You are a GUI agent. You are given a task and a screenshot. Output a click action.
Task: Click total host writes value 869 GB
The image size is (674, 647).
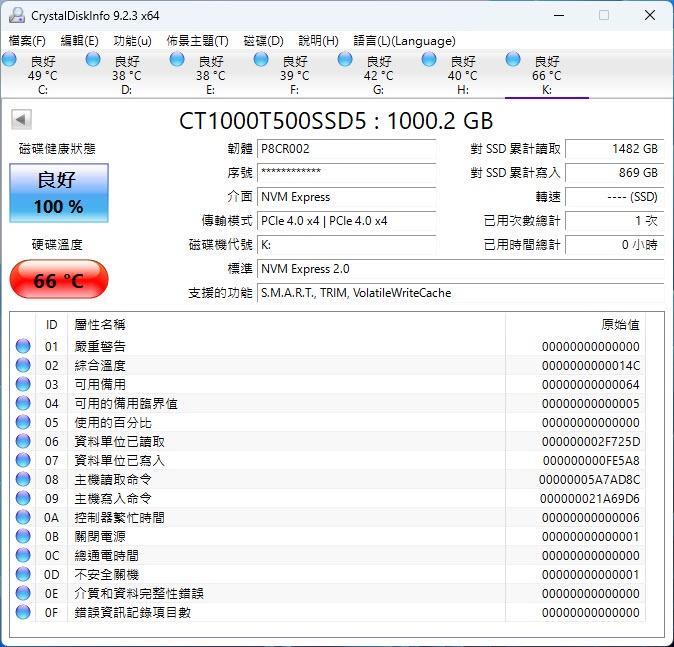point(615,173)
